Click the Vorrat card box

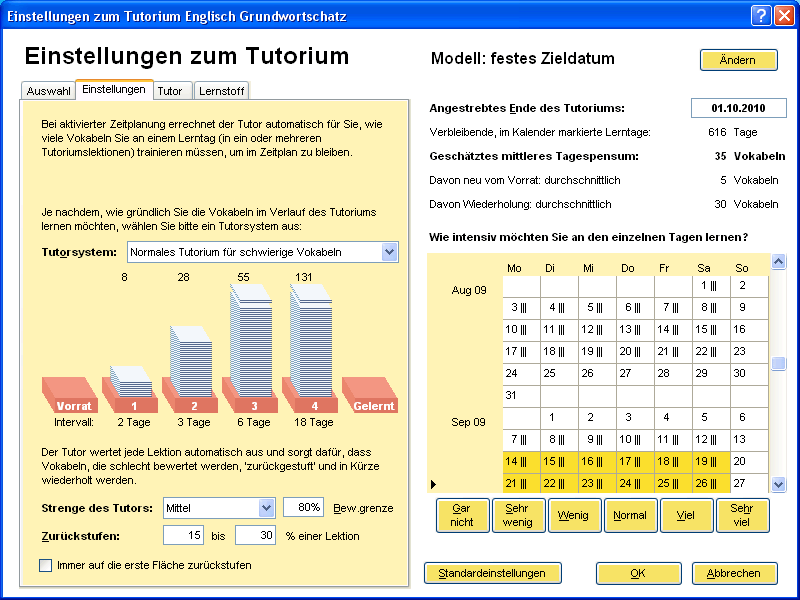click(x=70, y=395)
